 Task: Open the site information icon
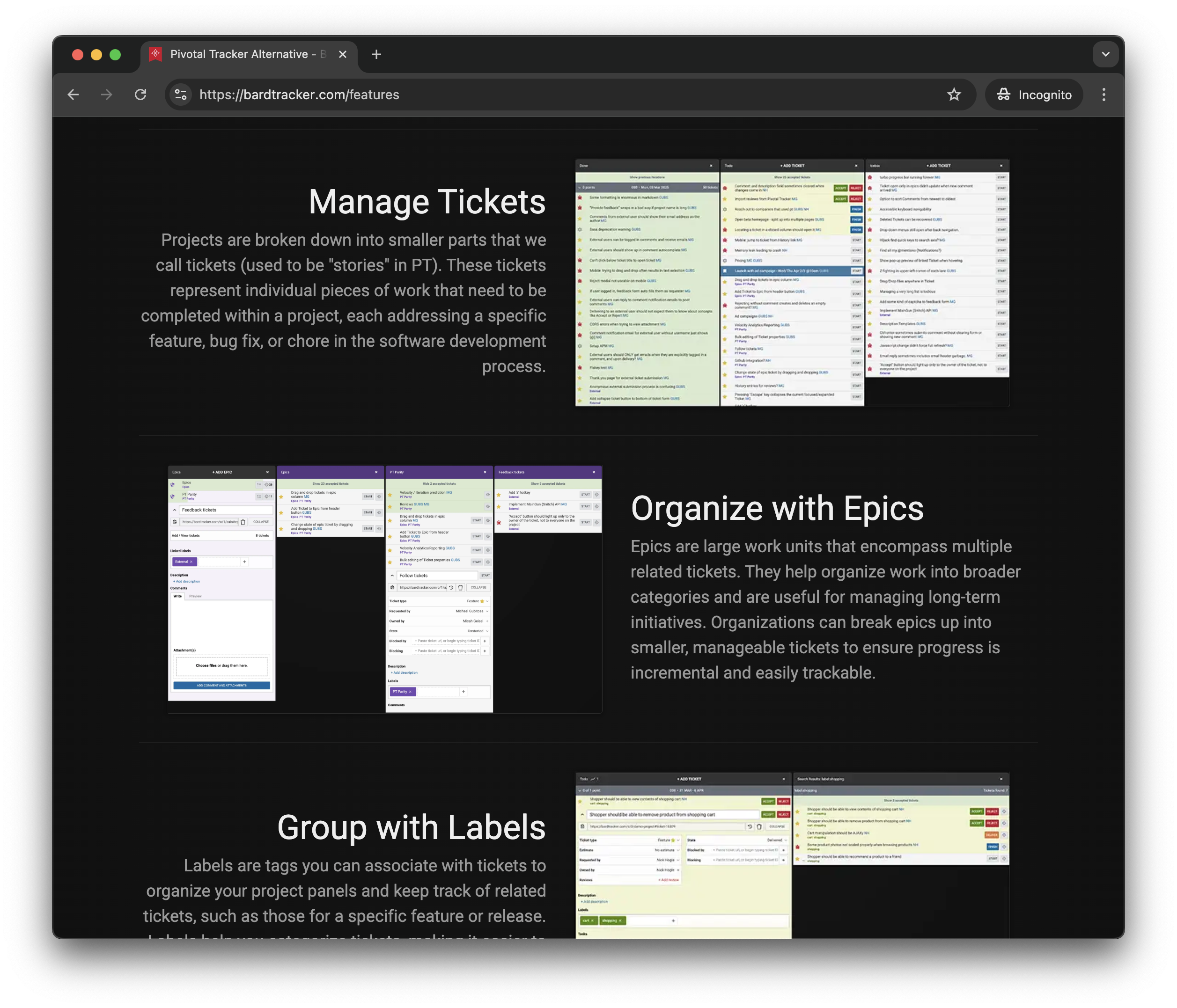pos(181,95)
